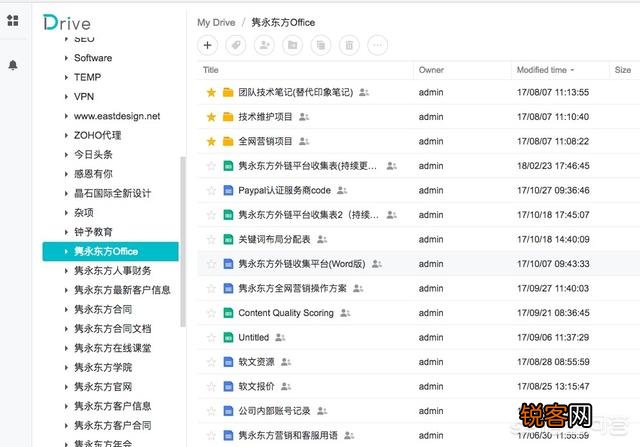Click the 隽永东方Office breadcrumb
This screenshot has width=640, height=447.
(x=283, y=22)
